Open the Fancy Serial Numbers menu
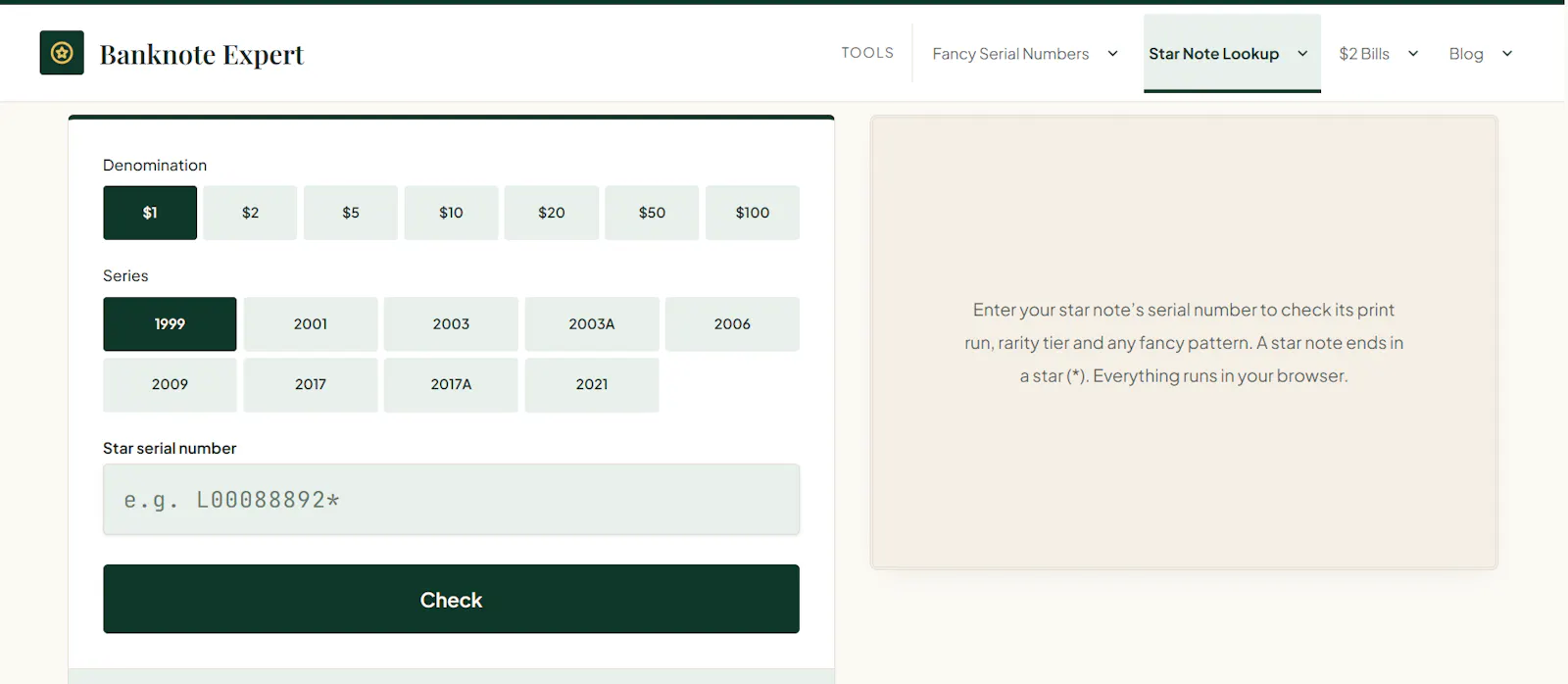1568x684 pixels. [x=1010, y=54]
